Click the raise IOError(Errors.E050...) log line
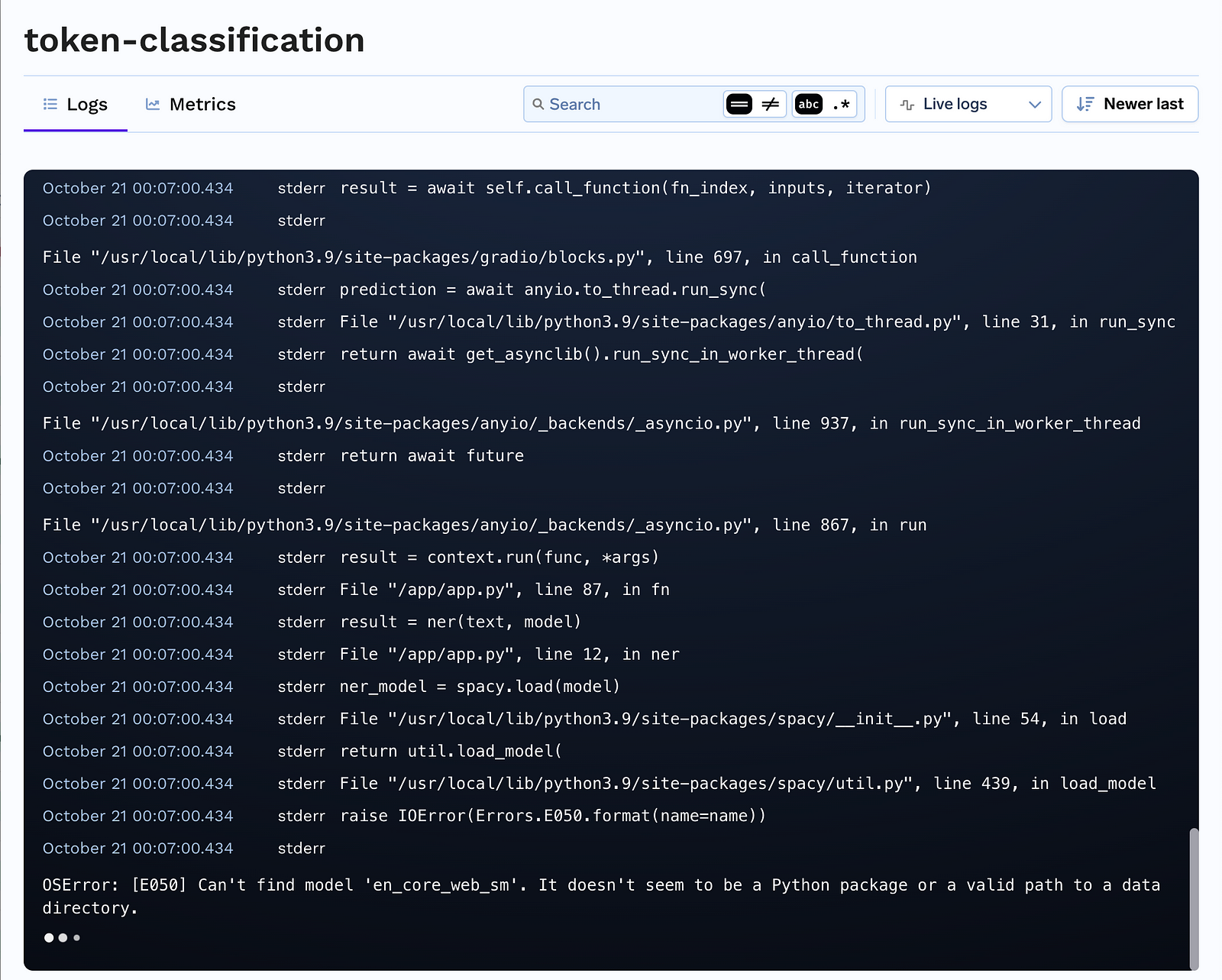Screen dimensions: 1222x980 coord(553,816)
